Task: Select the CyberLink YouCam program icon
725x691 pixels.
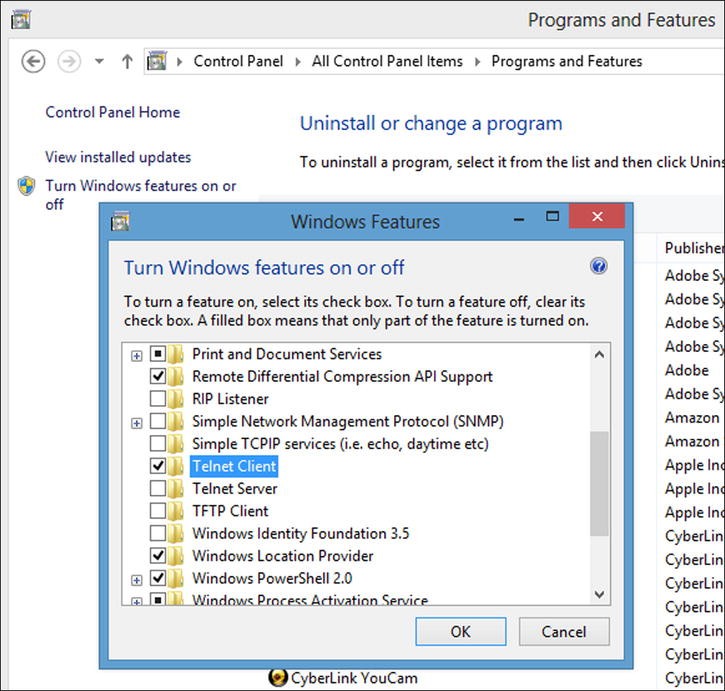Action: pyautogui.click(x=277, y=677)
